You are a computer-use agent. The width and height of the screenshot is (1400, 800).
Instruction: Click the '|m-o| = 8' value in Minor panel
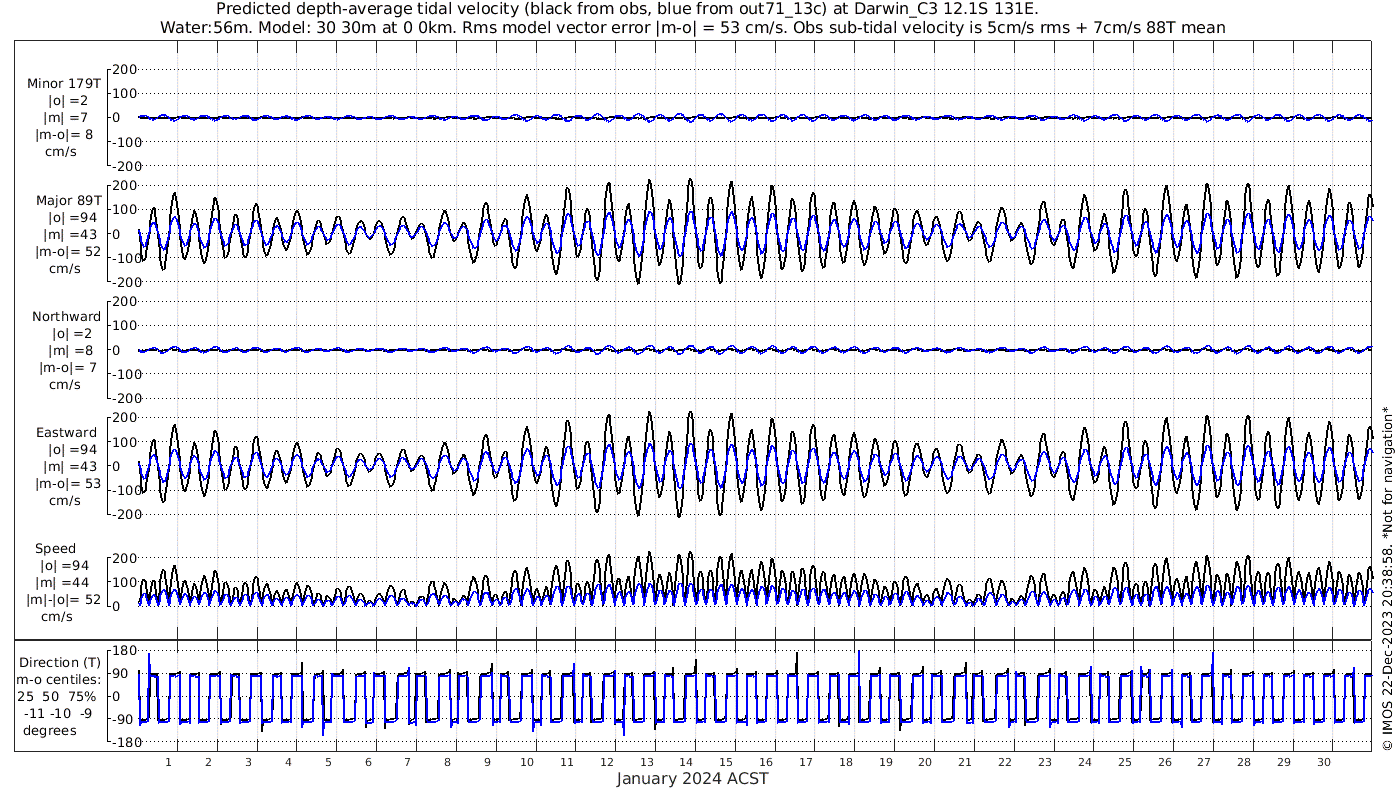[x=66, y=134]
